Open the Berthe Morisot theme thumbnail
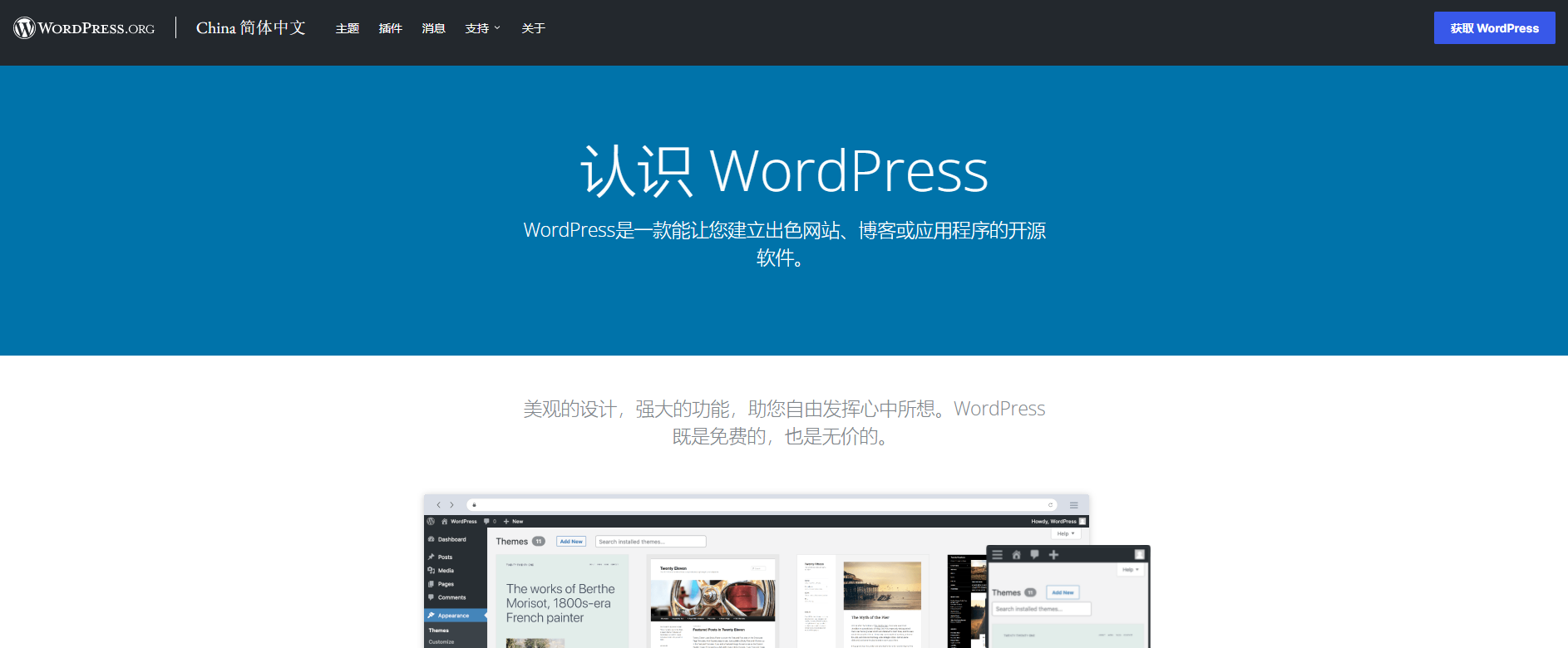Image resolution: width=1568 pixels, height=648 pixels. click(563, 601)
